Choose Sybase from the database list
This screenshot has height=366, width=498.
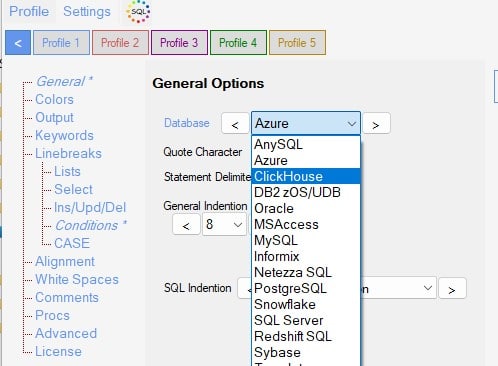tap(306, 352)
